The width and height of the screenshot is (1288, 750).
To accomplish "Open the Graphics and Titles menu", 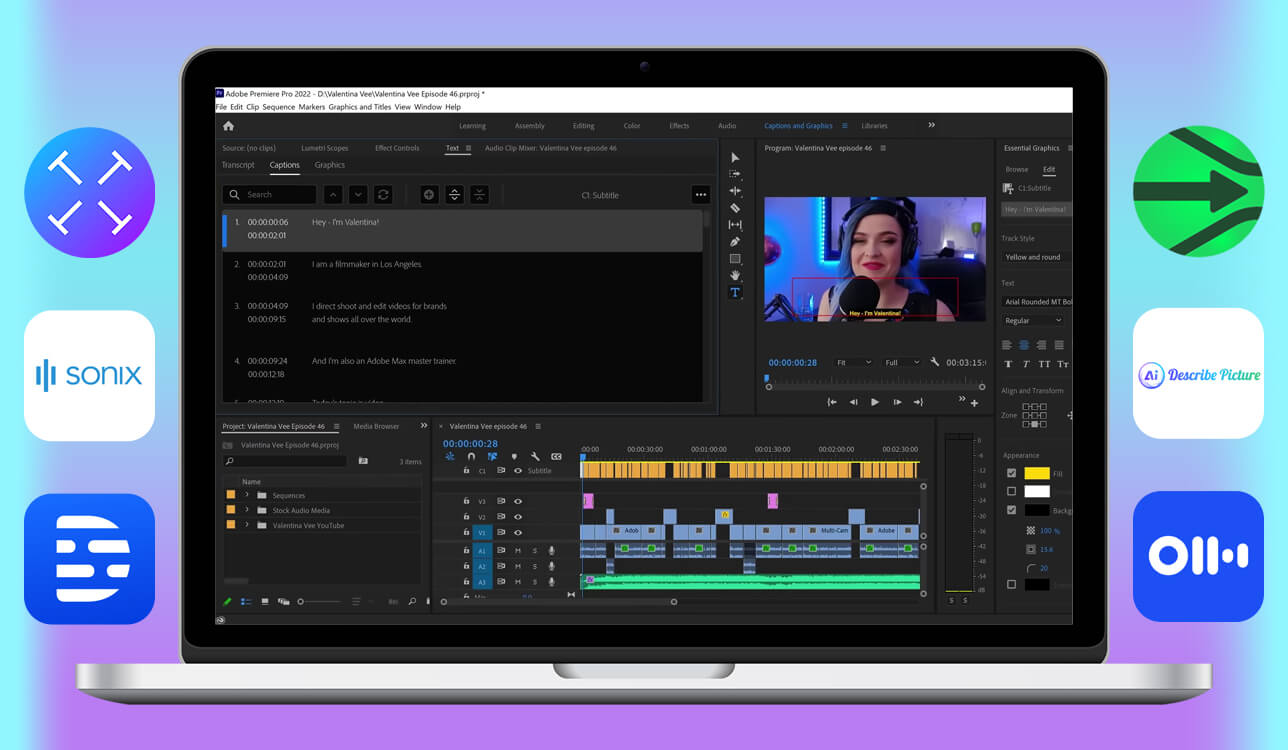I will coord(360,107).
